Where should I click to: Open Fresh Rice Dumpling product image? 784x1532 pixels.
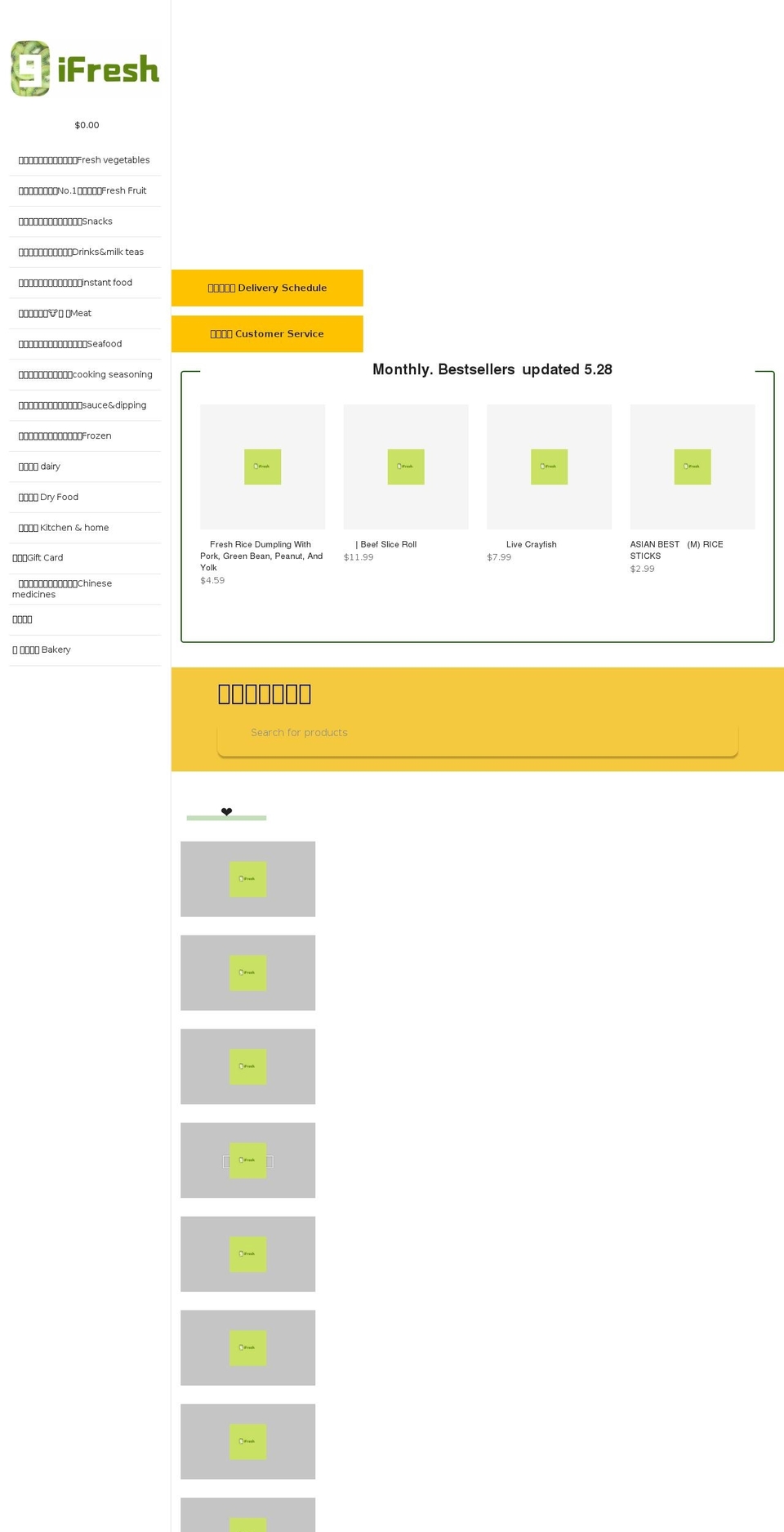(x=263, y=467)
